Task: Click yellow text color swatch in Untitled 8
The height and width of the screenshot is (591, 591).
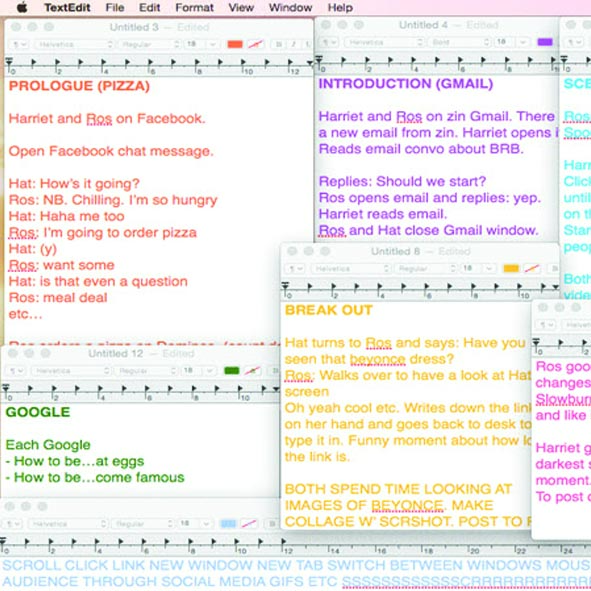Action: [x=511, y=268]
